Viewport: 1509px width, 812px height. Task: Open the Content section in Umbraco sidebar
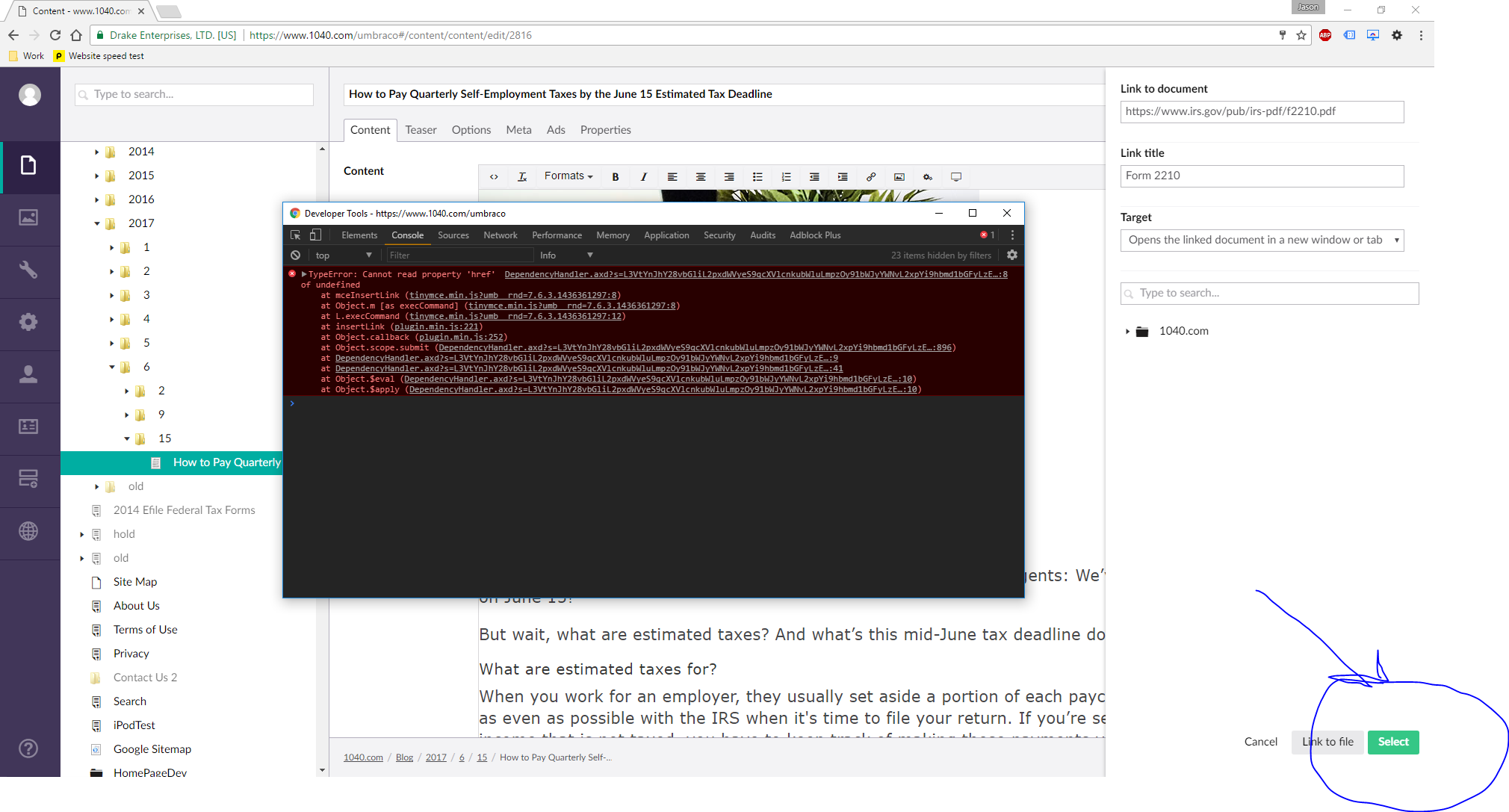point(28,166)
